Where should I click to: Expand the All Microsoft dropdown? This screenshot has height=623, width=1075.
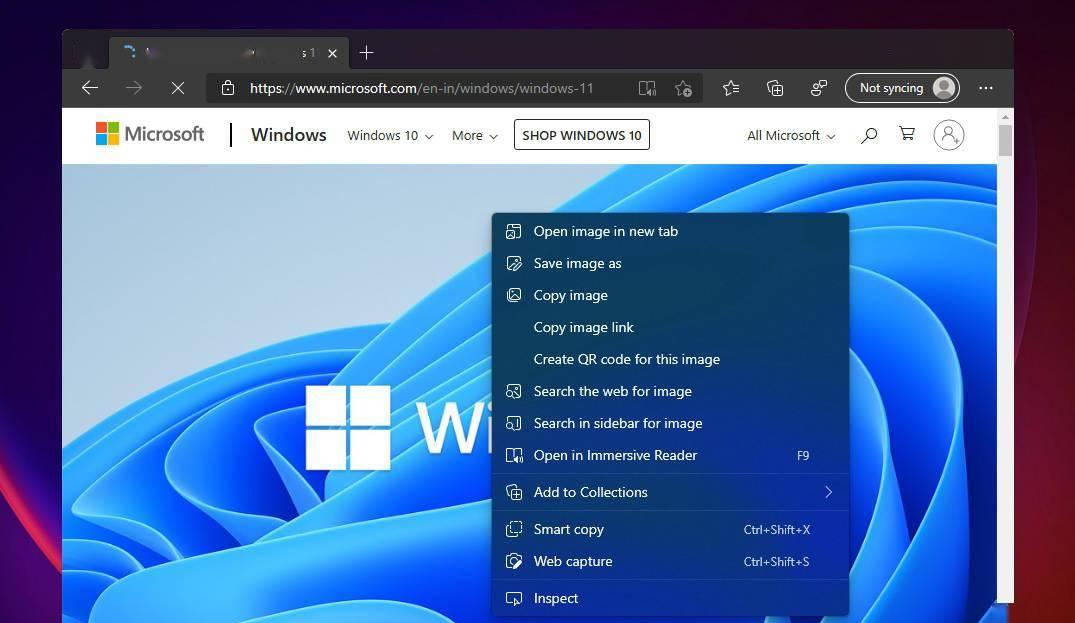point(791,136)
